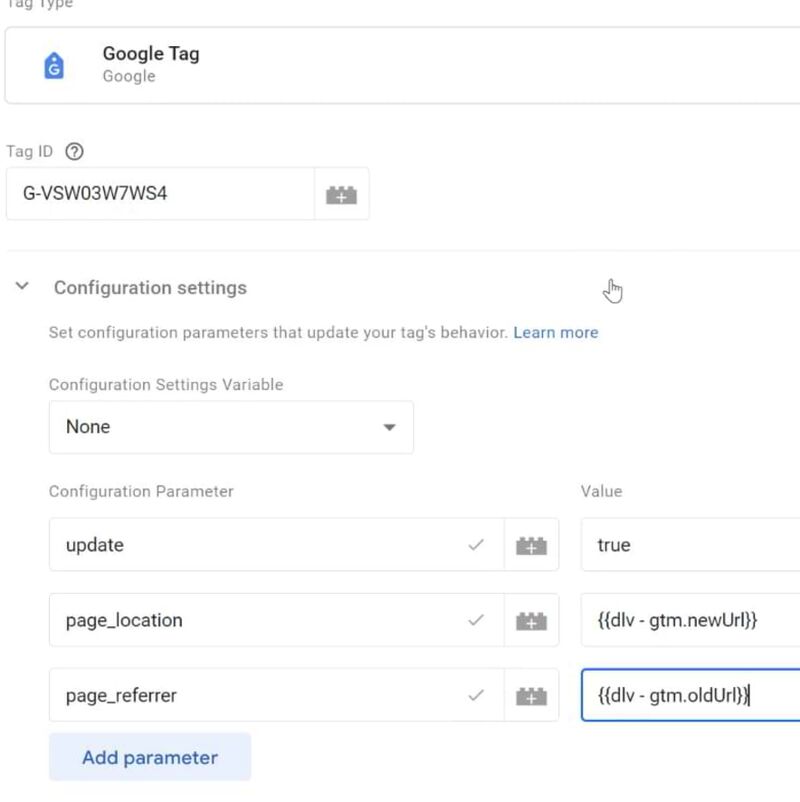
Task: Click the dropdown arrow beside None
Action: point(389,428)
